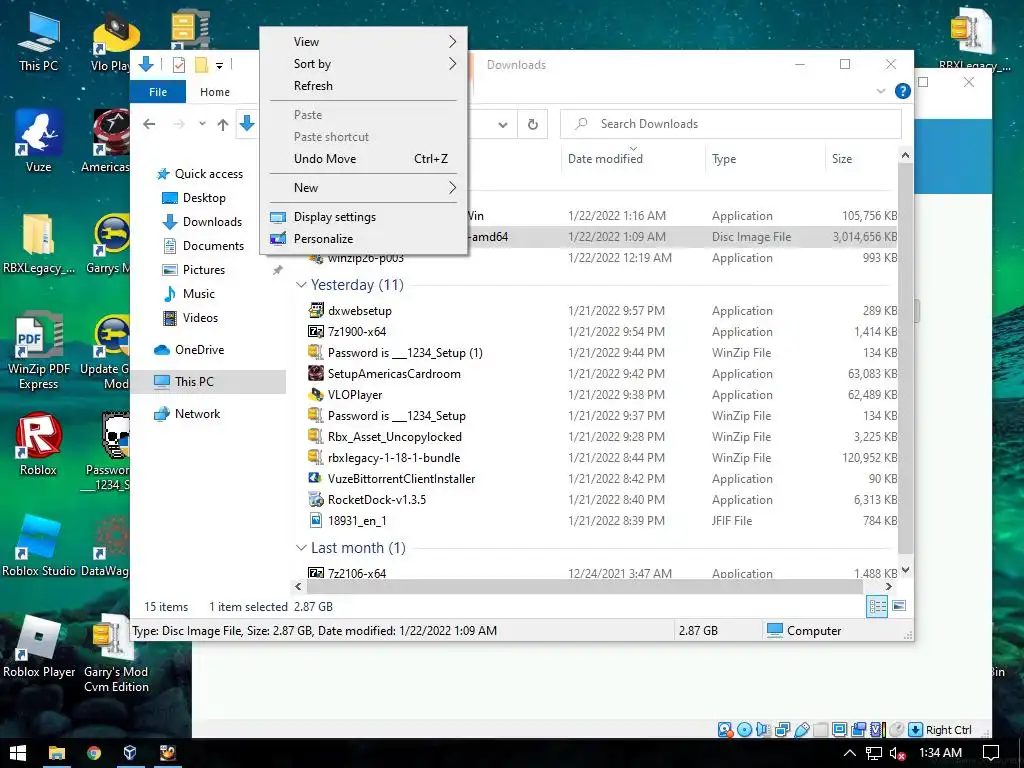Viewport: 1024px width, 768px height.
Task: Click the New folder quick access toolbar icon
Action: click(201, 65)
